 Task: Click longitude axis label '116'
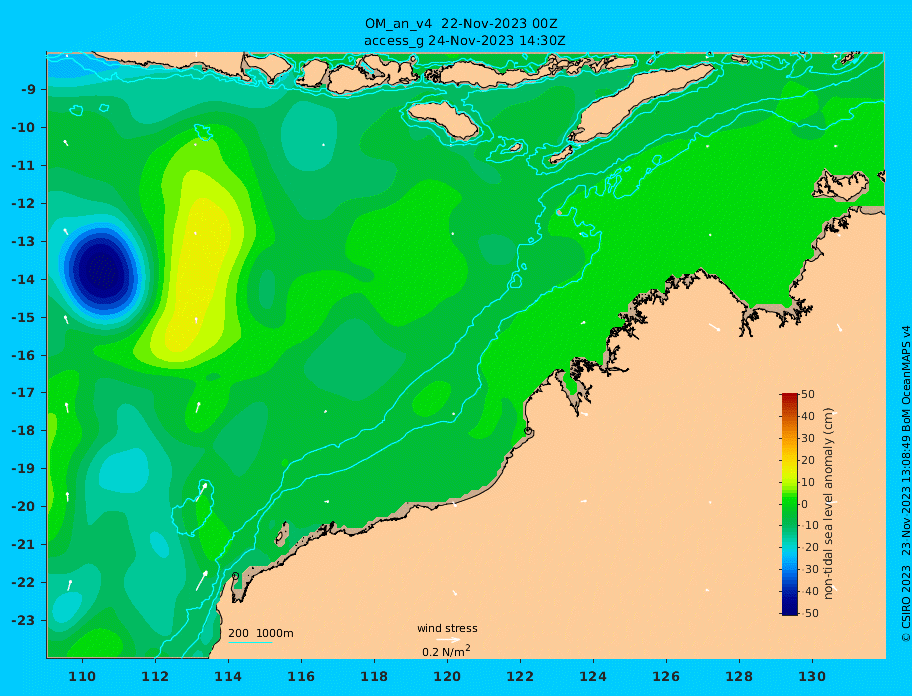pos(301,677)
